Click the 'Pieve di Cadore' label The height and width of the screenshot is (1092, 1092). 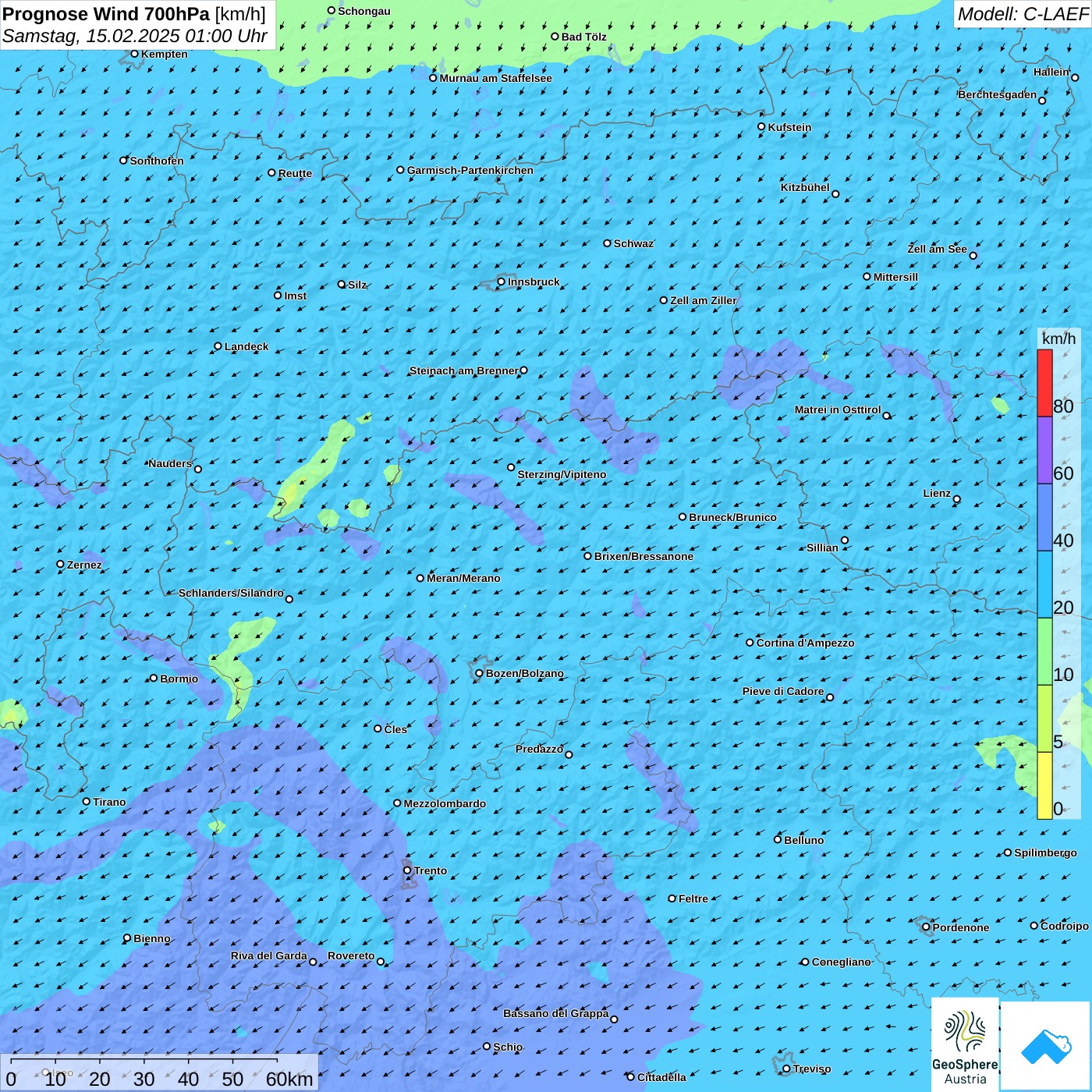coord(783,691)
